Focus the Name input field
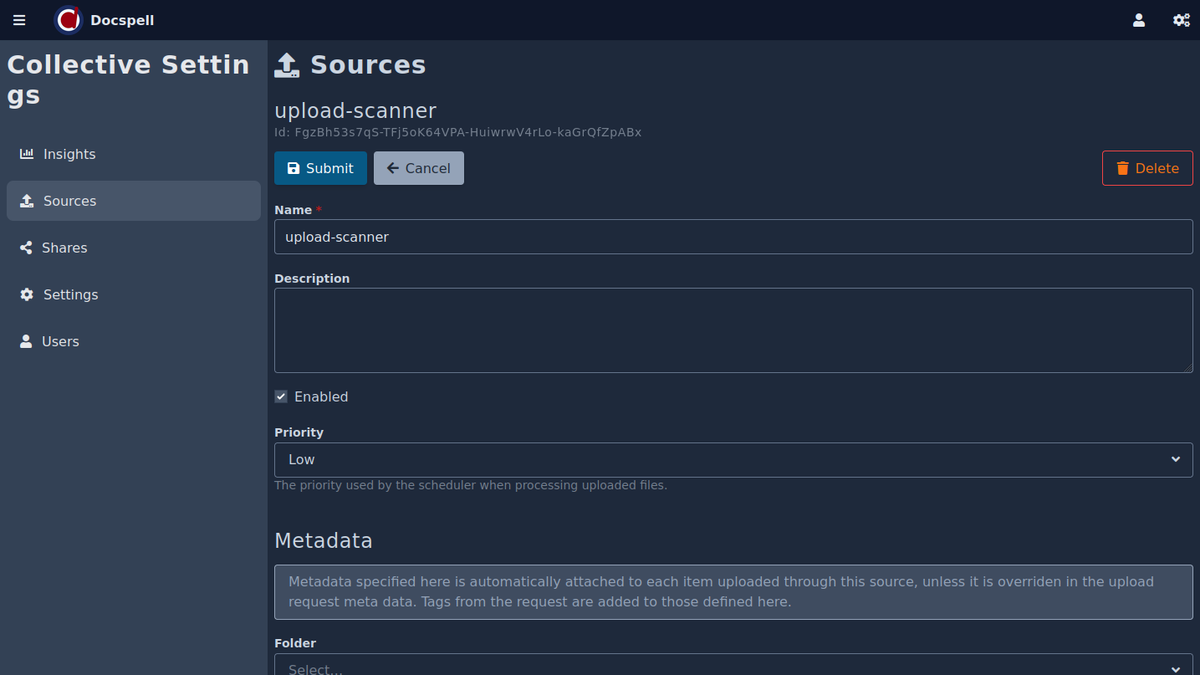The image size is (1200, 675). 733,237
